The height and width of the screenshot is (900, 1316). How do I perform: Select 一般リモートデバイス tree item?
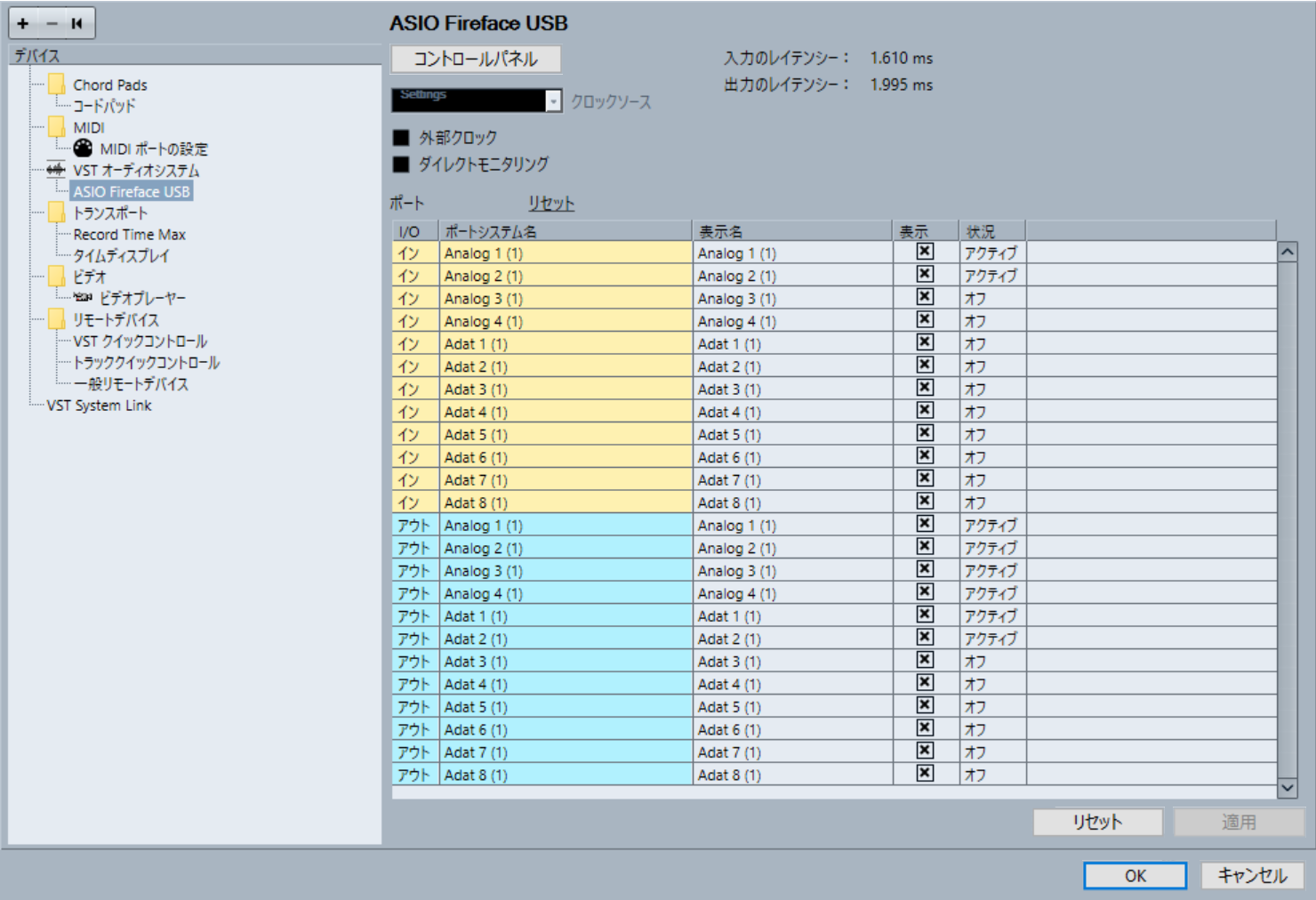click(131, 383)
